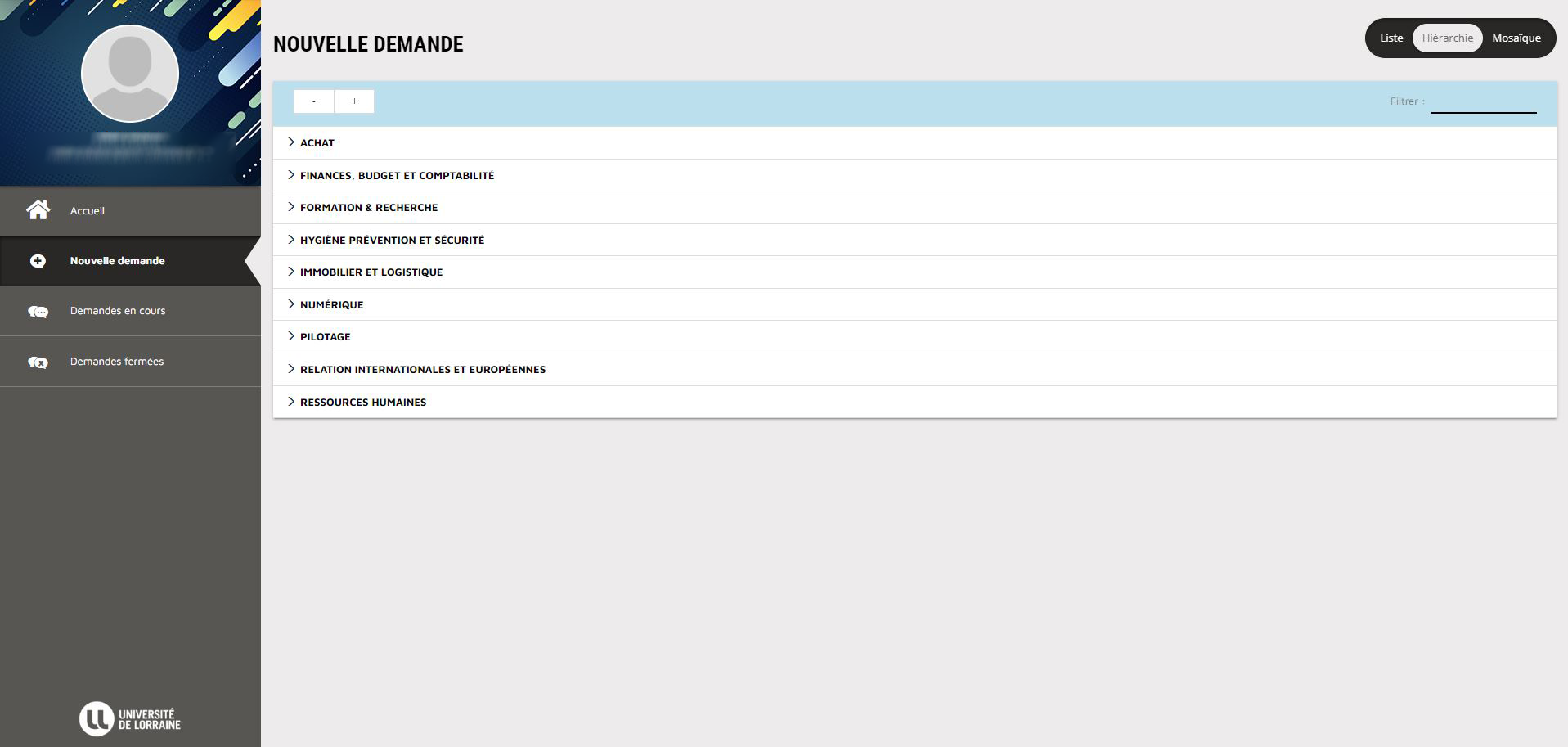Open the Formation & Recherche category
The image size is (1568, 747).
tap(369, 208)
